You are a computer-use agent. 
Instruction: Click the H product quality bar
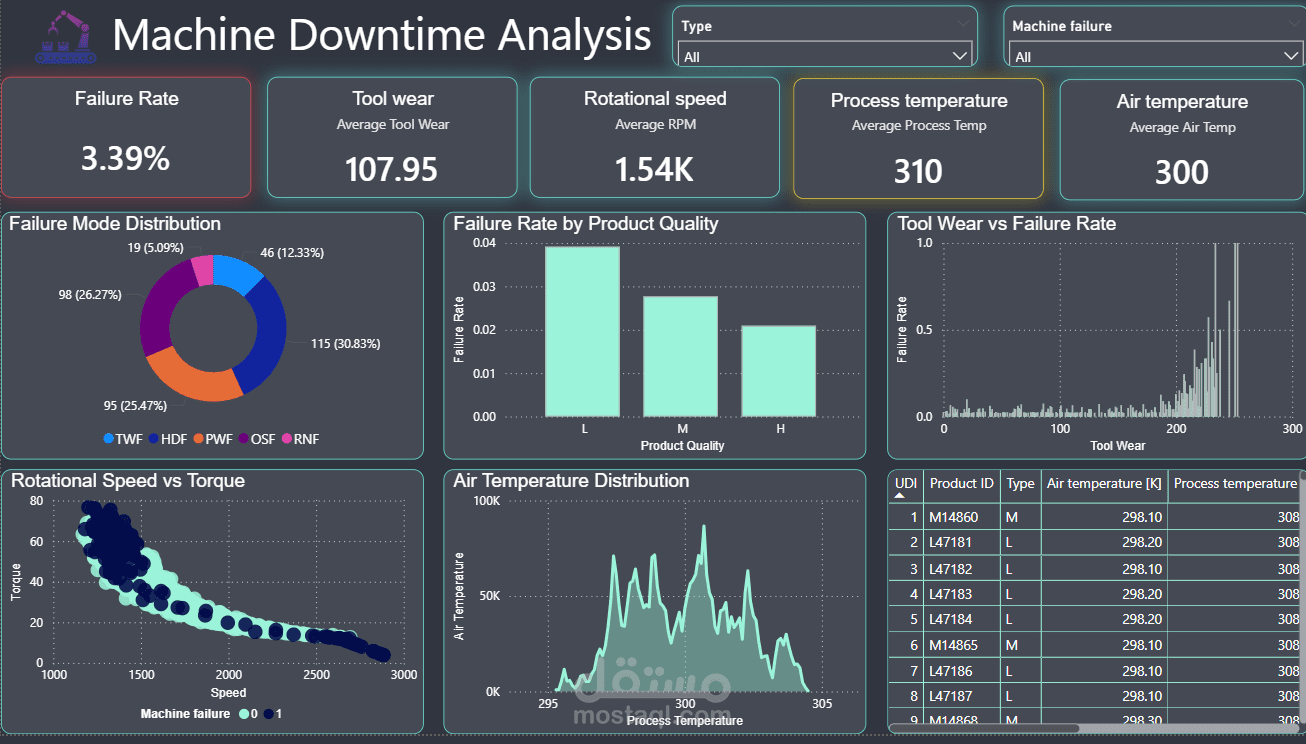coord(778,371)
